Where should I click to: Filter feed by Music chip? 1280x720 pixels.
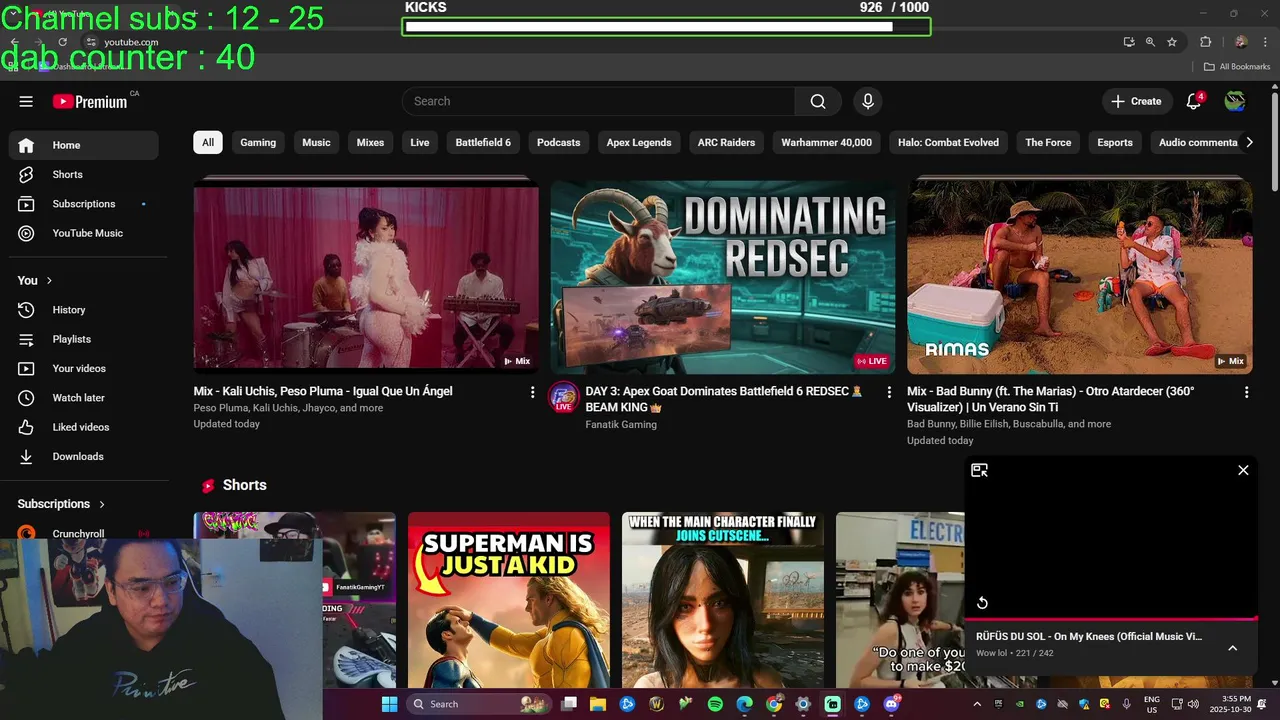[316, 142]
